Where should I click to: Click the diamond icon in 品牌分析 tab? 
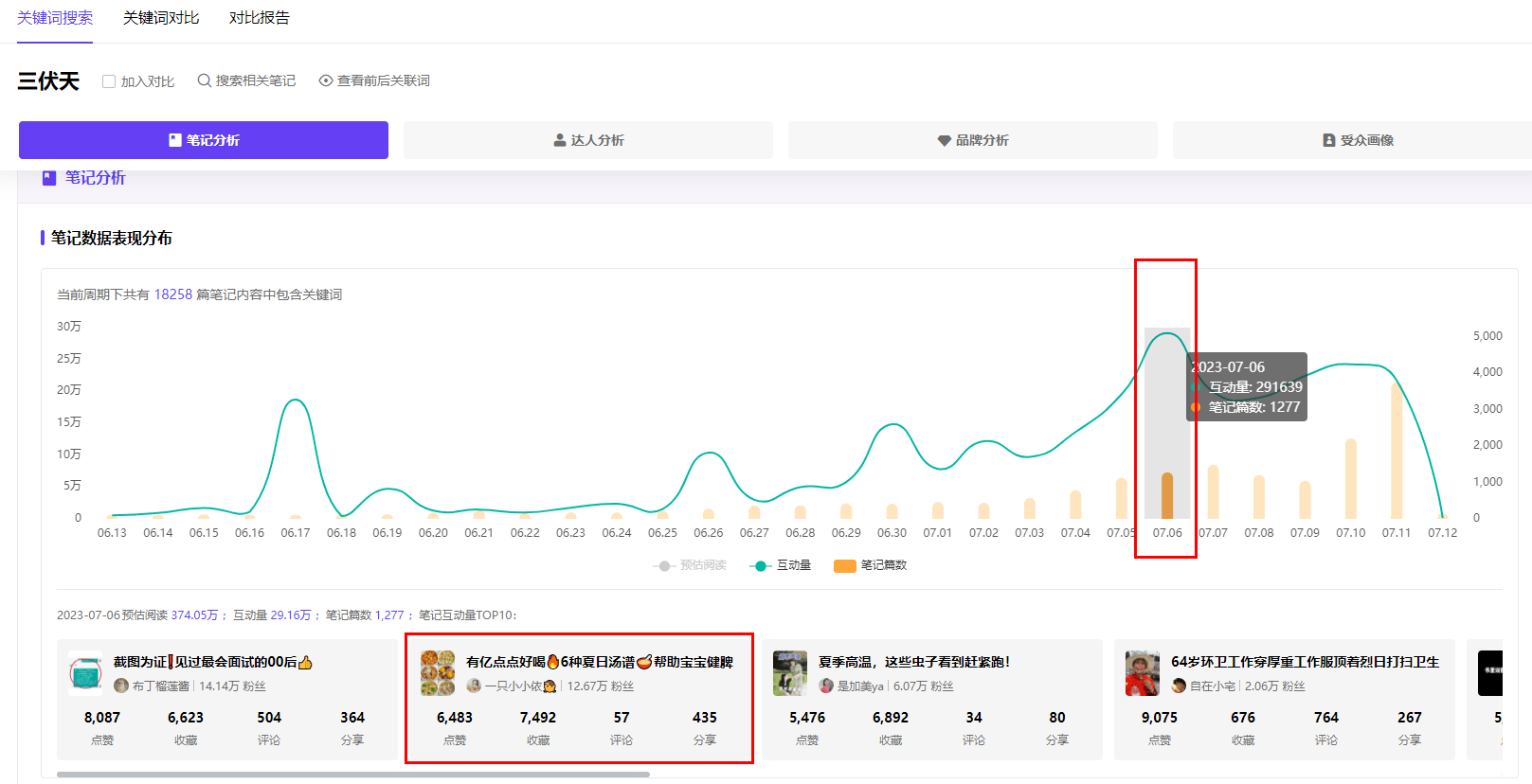coord(944,140)
